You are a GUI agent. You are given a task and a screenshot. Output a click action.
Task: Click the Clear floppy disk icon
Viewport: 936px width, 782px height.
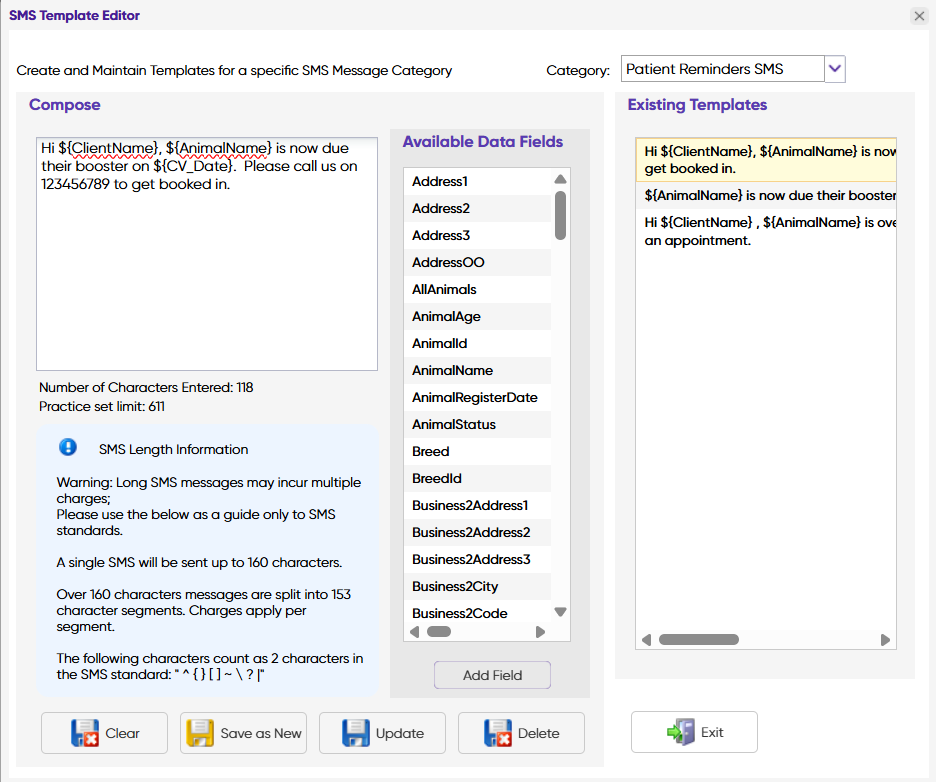[85, 733]
